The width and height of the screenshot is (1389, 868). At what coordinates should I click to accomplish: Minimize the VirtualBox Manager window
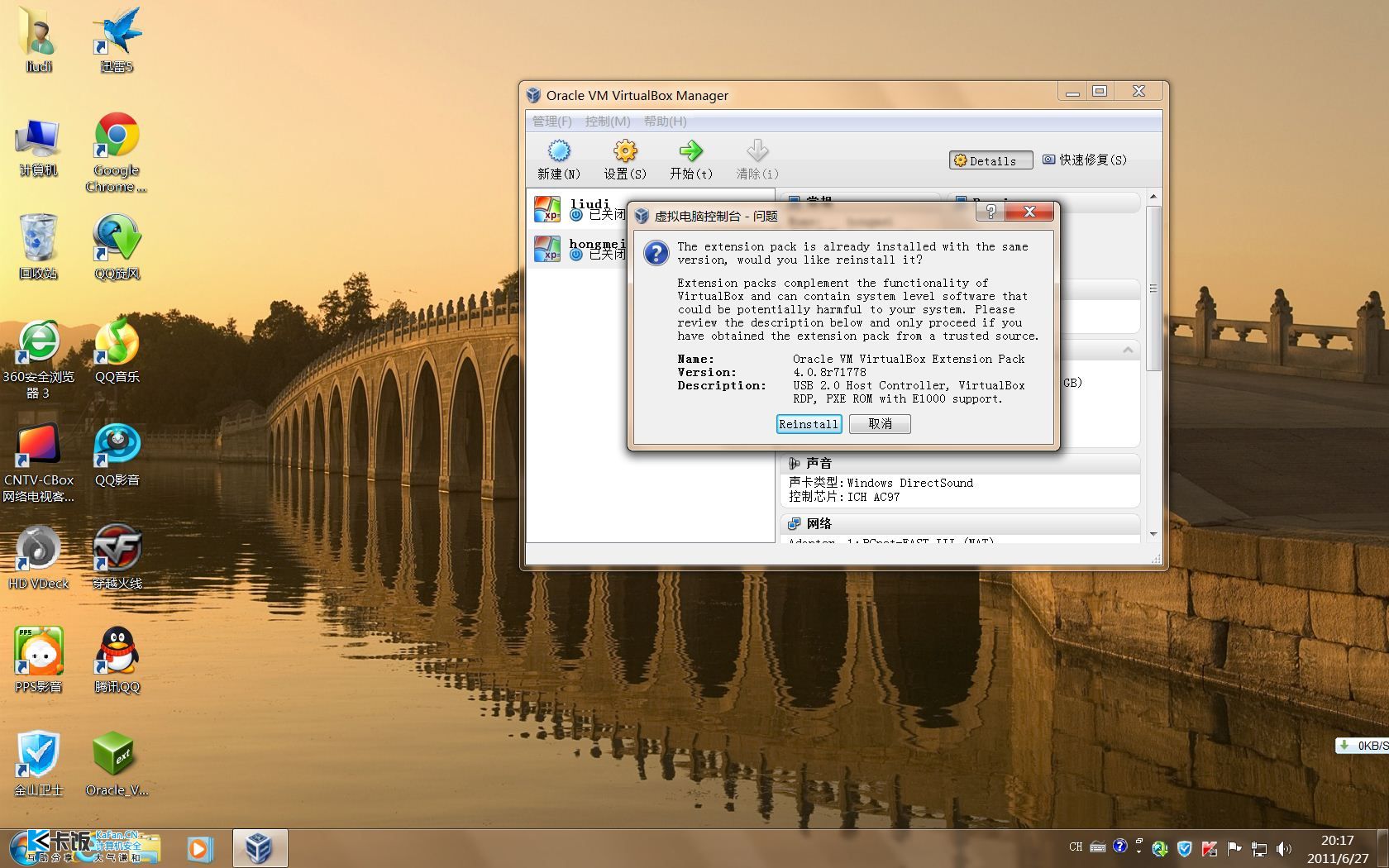(1072, 91)
